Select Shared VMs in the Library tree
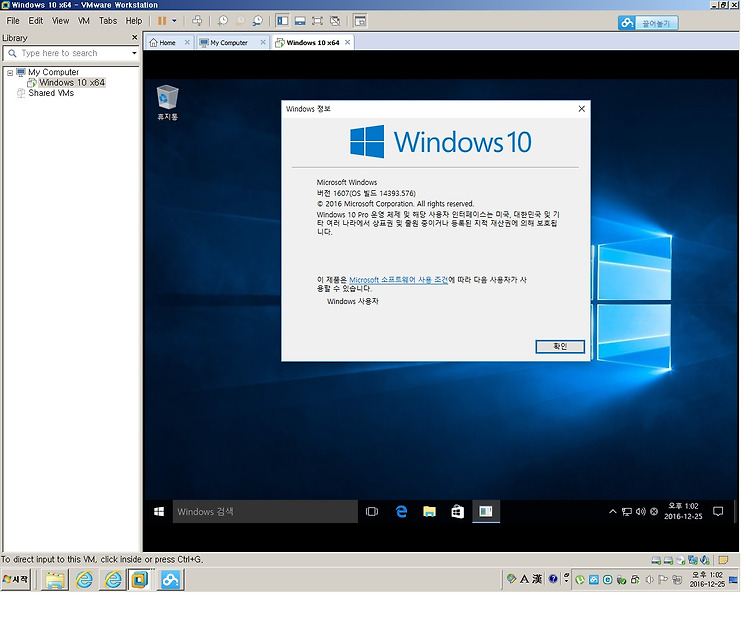 (51, 93)
